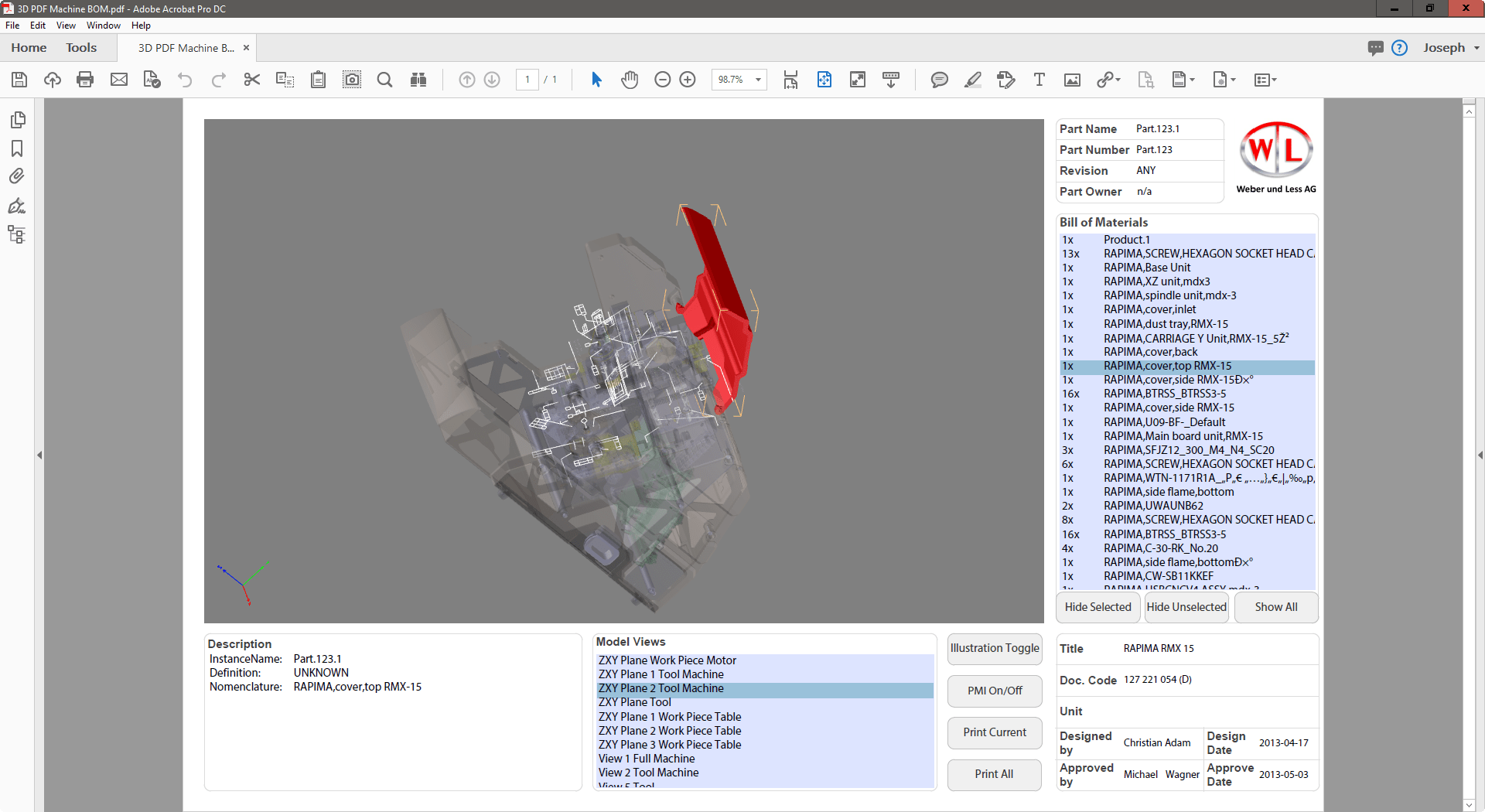This screenshot has width=1485, height=812.
Task: Click the Illustration Toggle button
Action: pyautogui.click(x=995, y=648)
